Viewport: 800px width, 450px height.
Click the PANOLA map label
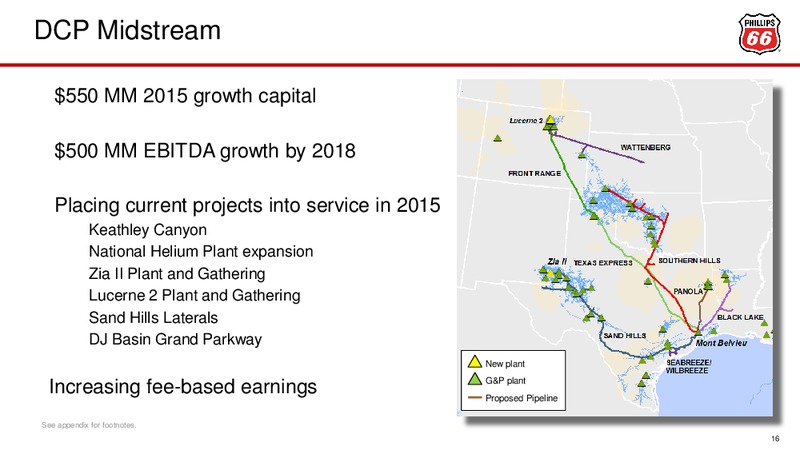[x=688, y=291]
